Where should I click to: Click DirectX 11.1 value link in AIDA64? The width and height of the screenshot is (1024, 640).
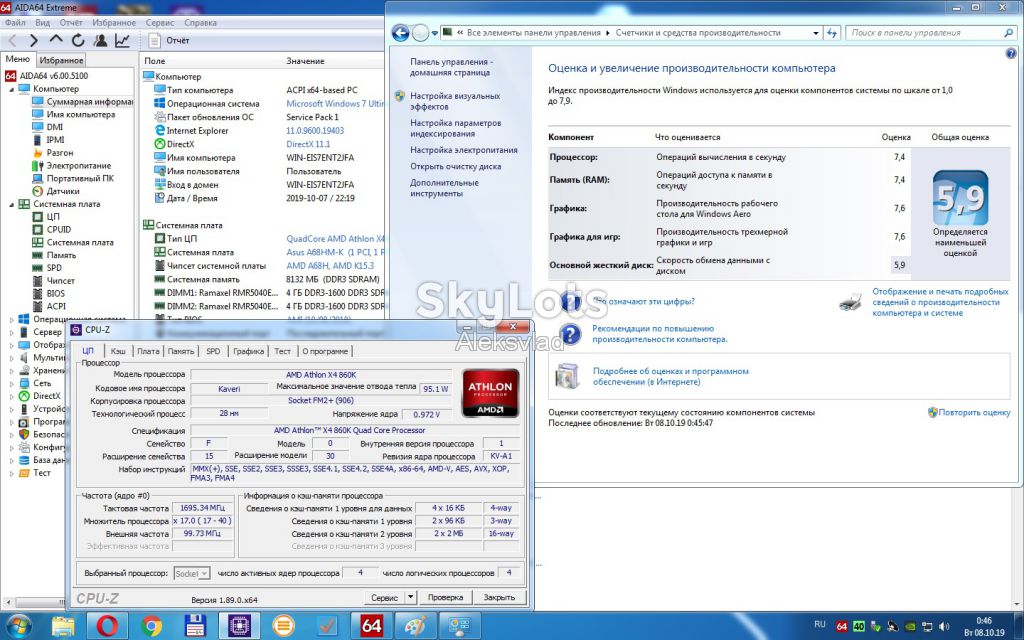[308, 144]
